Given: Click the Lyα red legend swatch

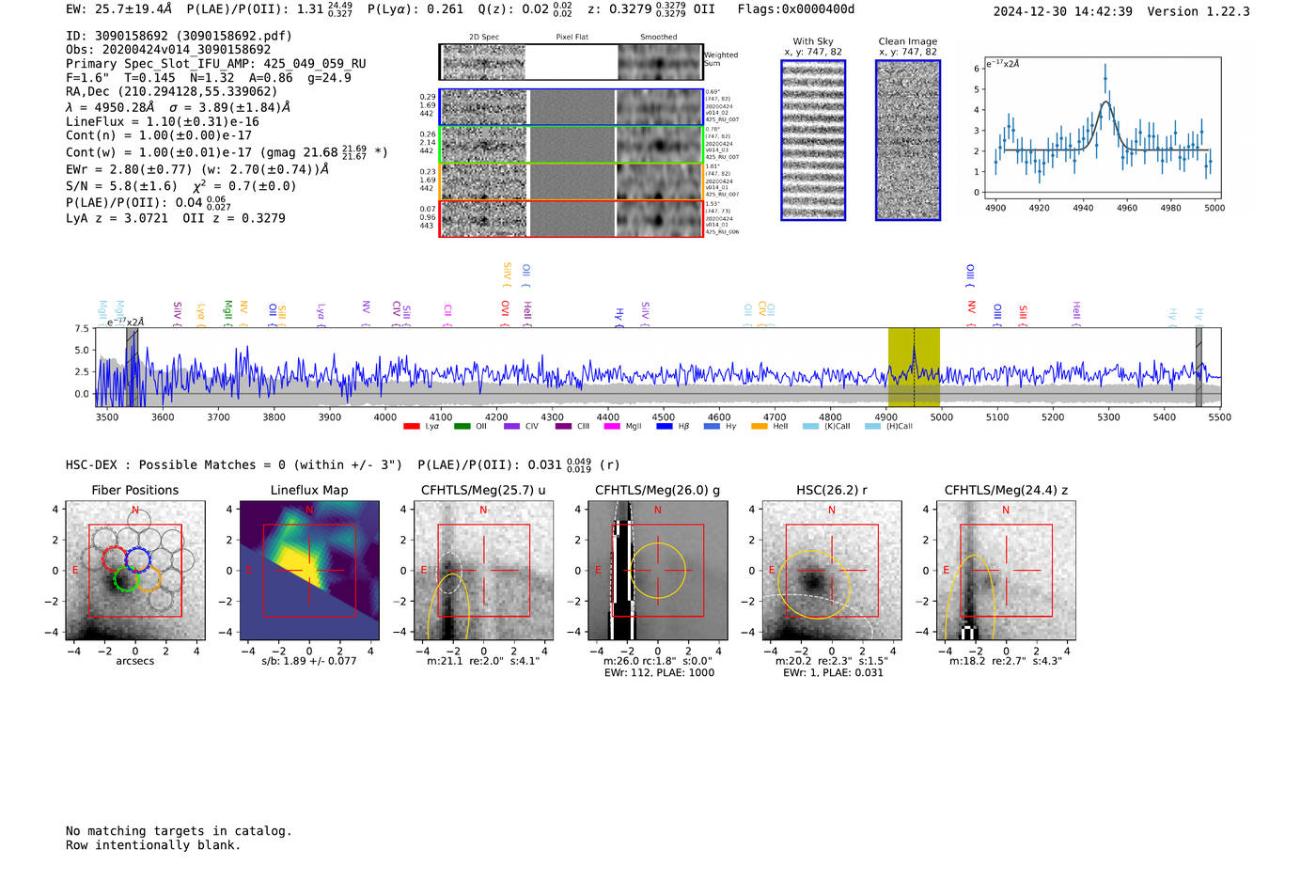Looking at the screenshot, I should pos(411,427).
